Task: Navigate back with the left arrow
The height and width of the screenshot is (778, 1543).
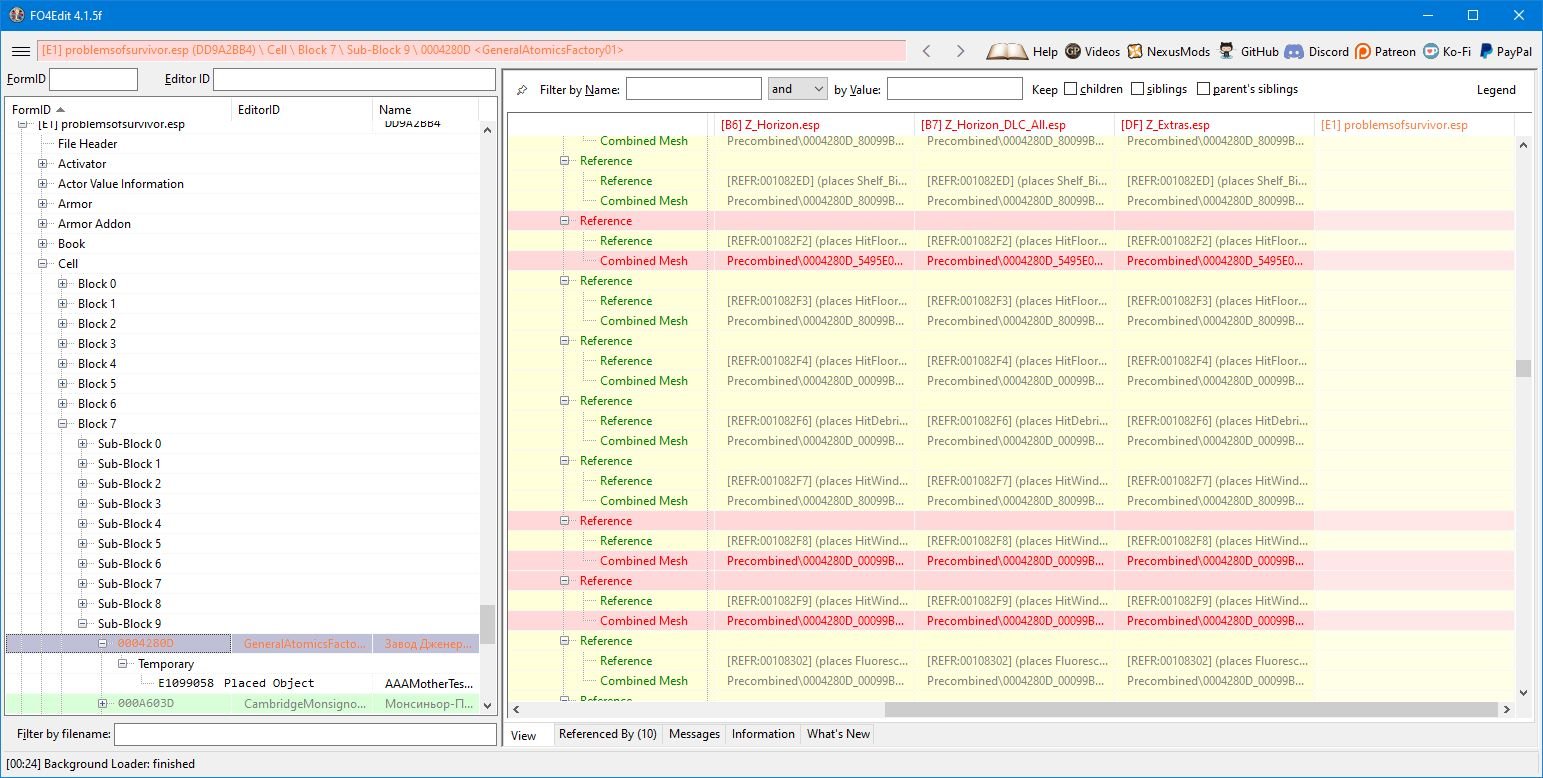Action: coord(926,51)
